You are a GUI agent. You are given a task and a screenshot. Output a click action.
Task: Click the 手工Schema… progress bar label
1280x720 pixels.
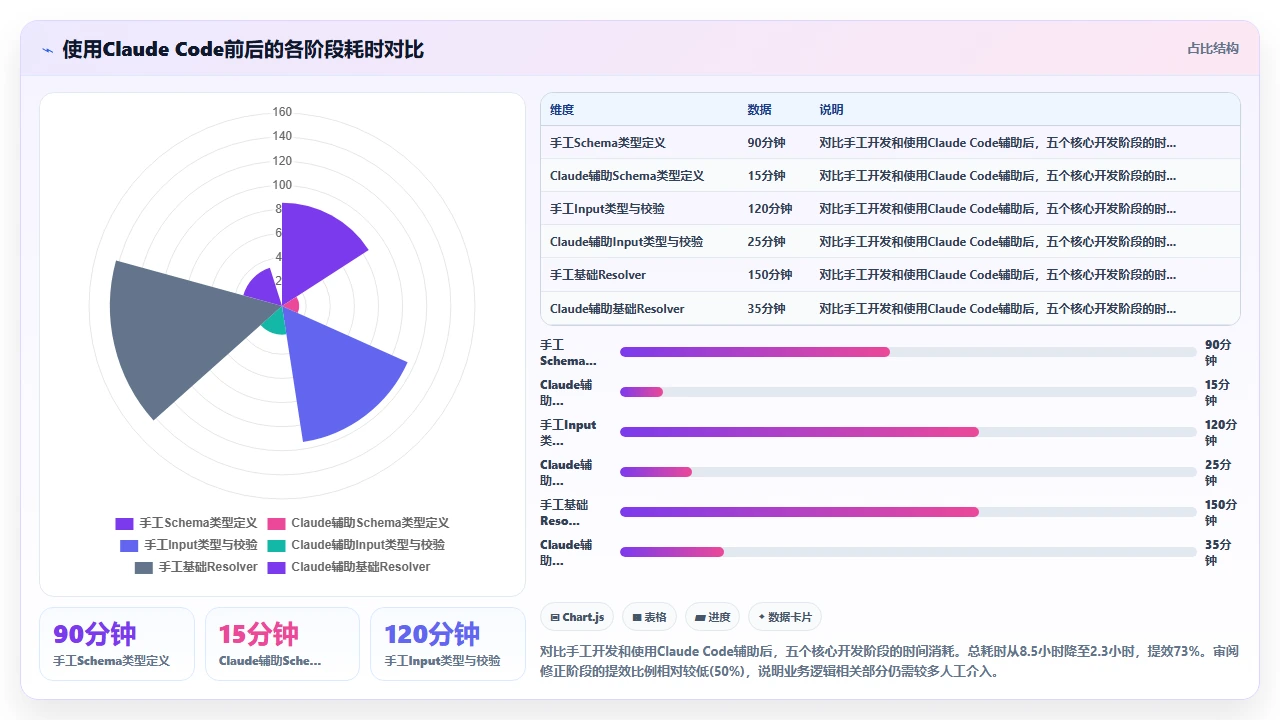point(568,353)
